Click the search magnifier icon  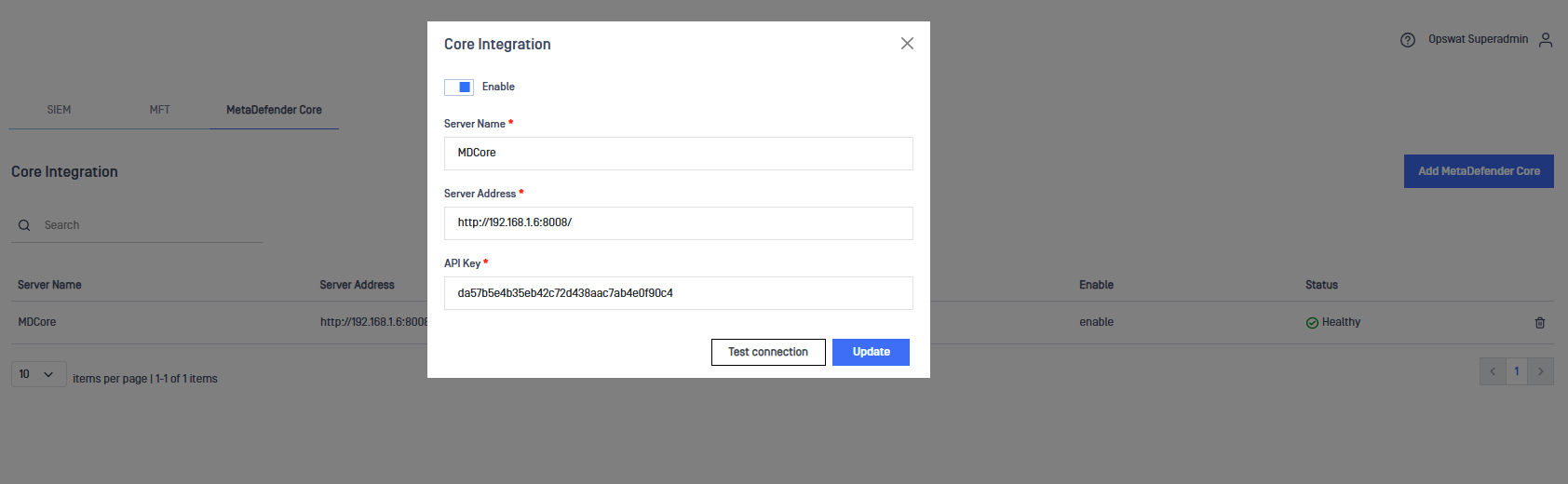[x=24, y=225]
